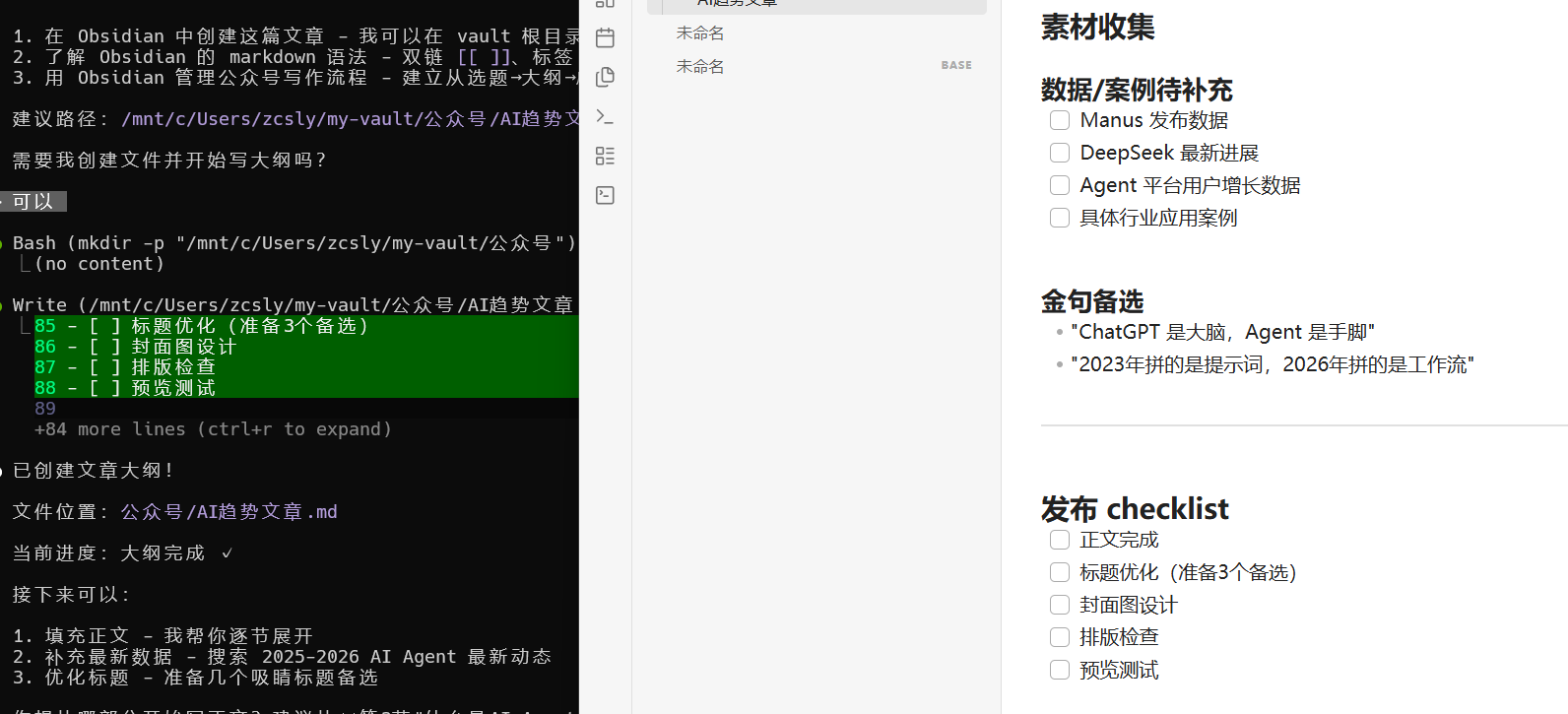This screenshot has width=1568, height=714.
Task: Open today's daily note via calendar icon
Action: (605, 38)
